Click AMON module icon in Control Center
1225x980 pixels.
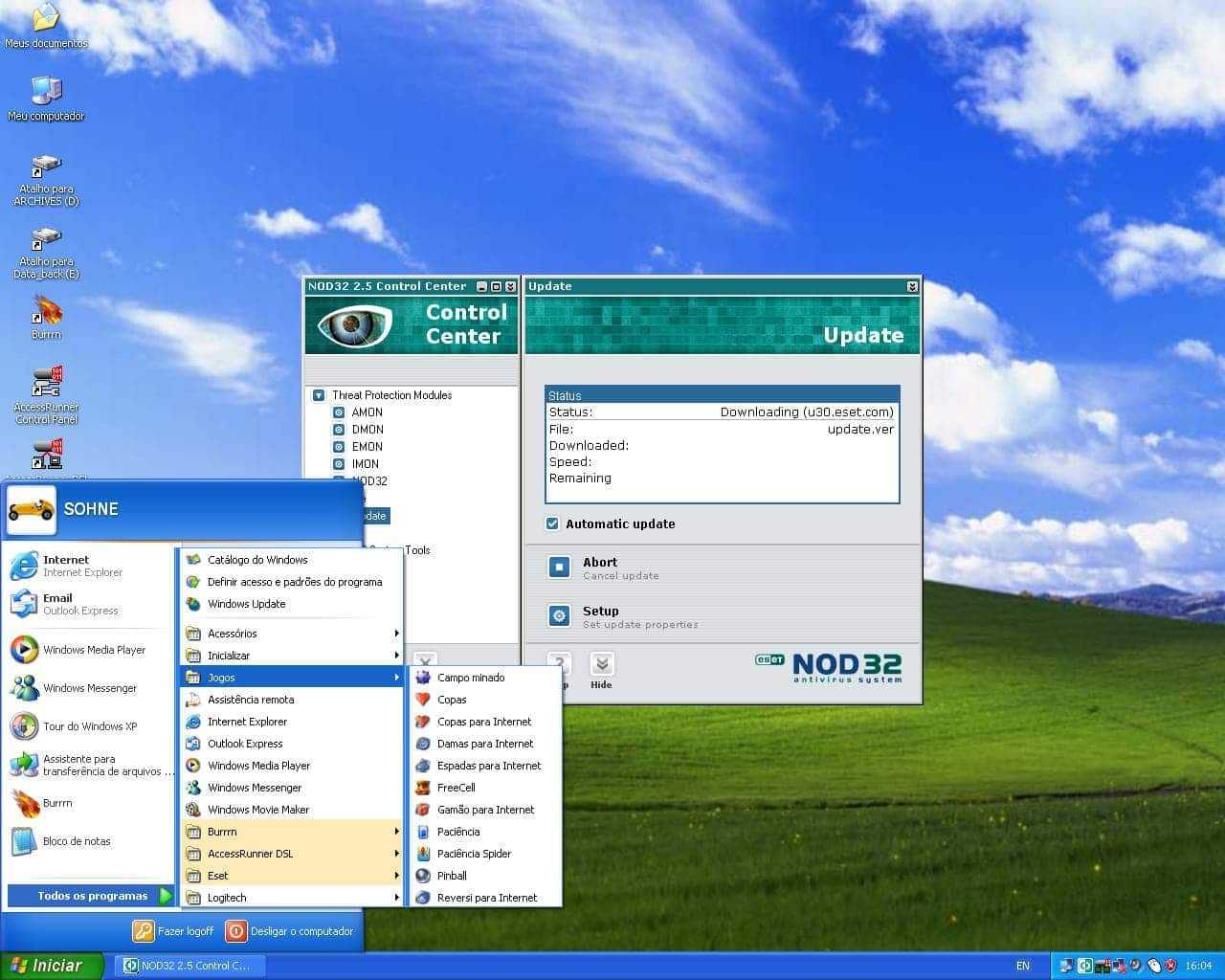[339, 412]
